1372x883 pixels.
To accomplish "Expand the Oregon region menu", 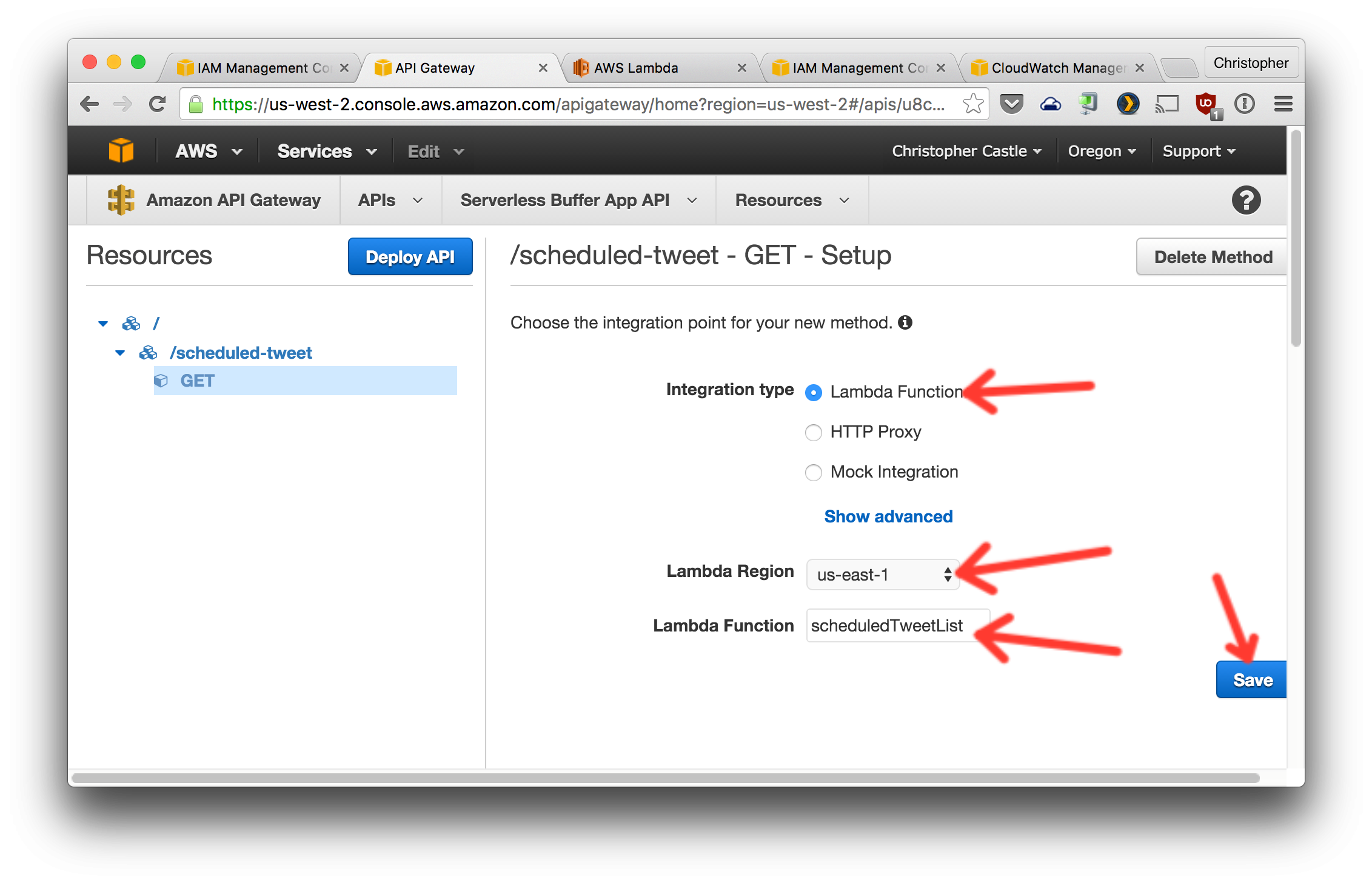I will [x=1102, y=151].
